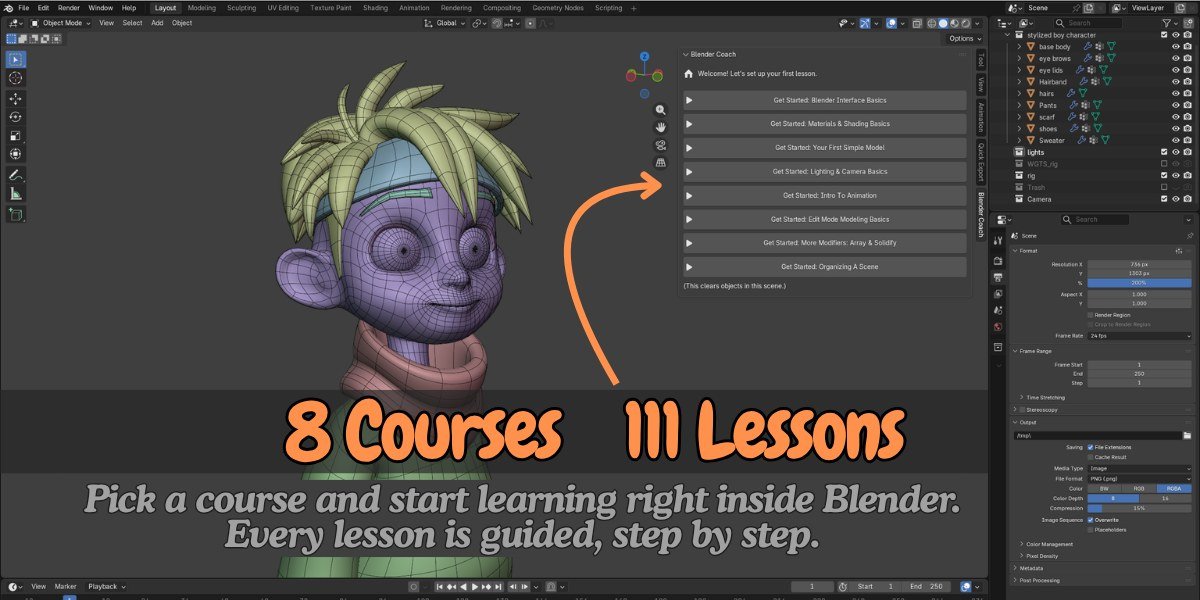This screenshot has height=600, width=1200.
Task: Open the Render properties tab icon
Action: coord(997,260)
